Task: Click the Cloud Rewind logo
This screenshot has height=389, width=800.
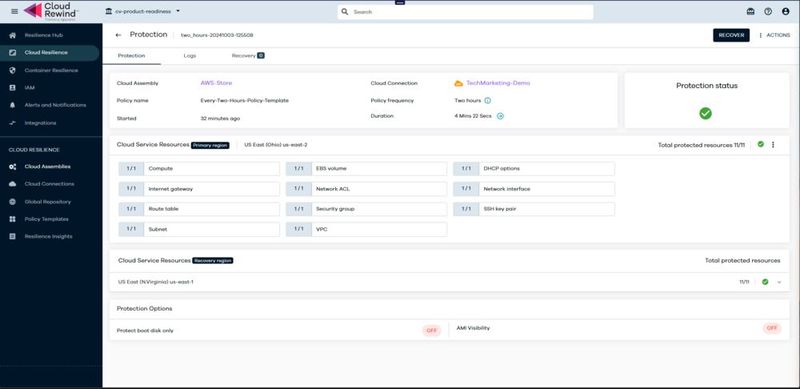Action: [51, 11]
